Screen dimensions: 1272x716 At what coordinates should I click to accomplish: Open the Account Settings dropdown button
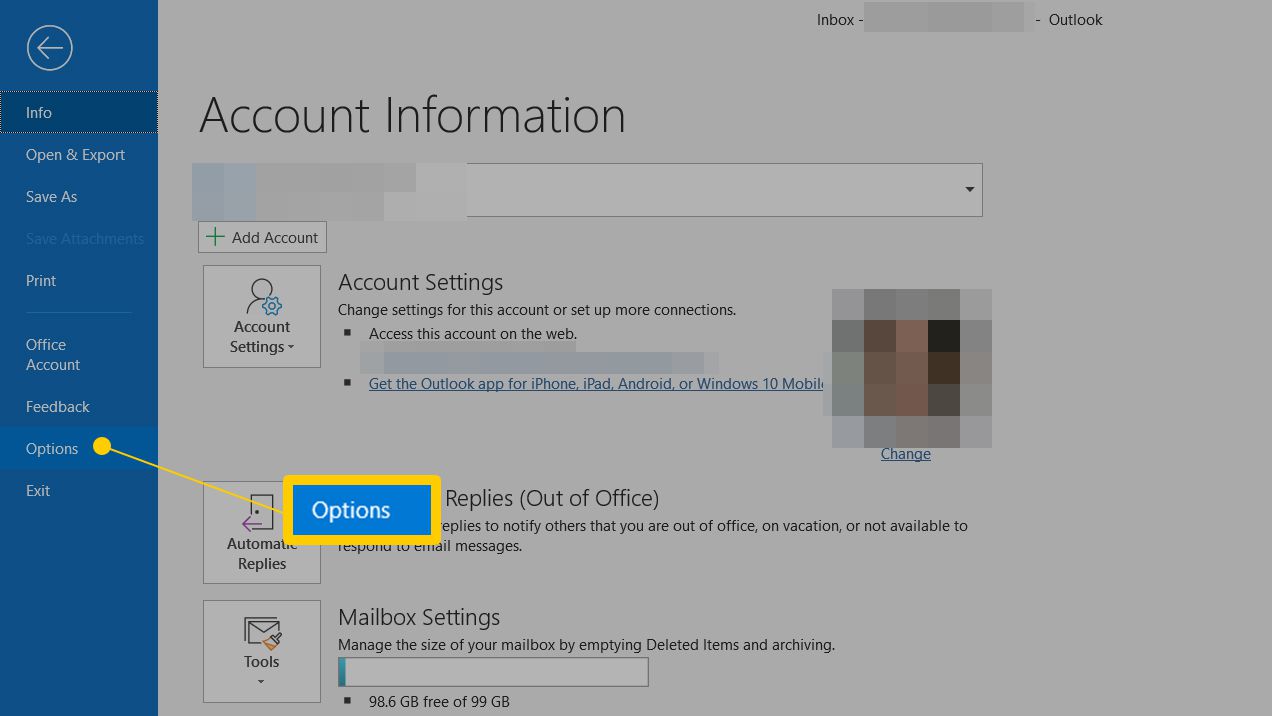click(262, 316)
